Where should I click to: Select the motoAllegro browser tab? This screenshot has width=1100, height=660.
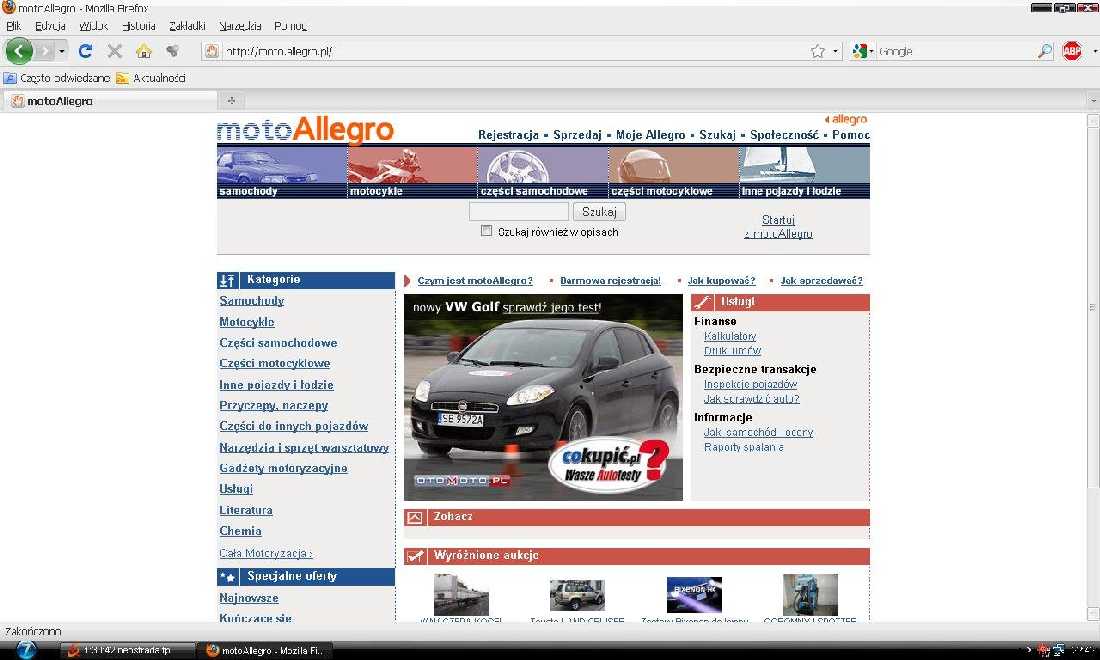coord(110,101)
